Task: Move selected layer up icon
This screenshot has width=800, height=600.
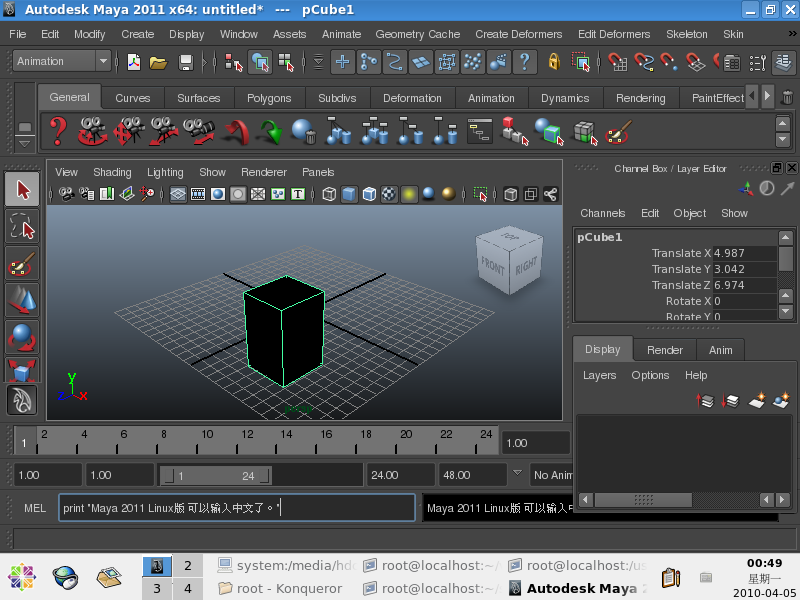Action: (705, 401)
